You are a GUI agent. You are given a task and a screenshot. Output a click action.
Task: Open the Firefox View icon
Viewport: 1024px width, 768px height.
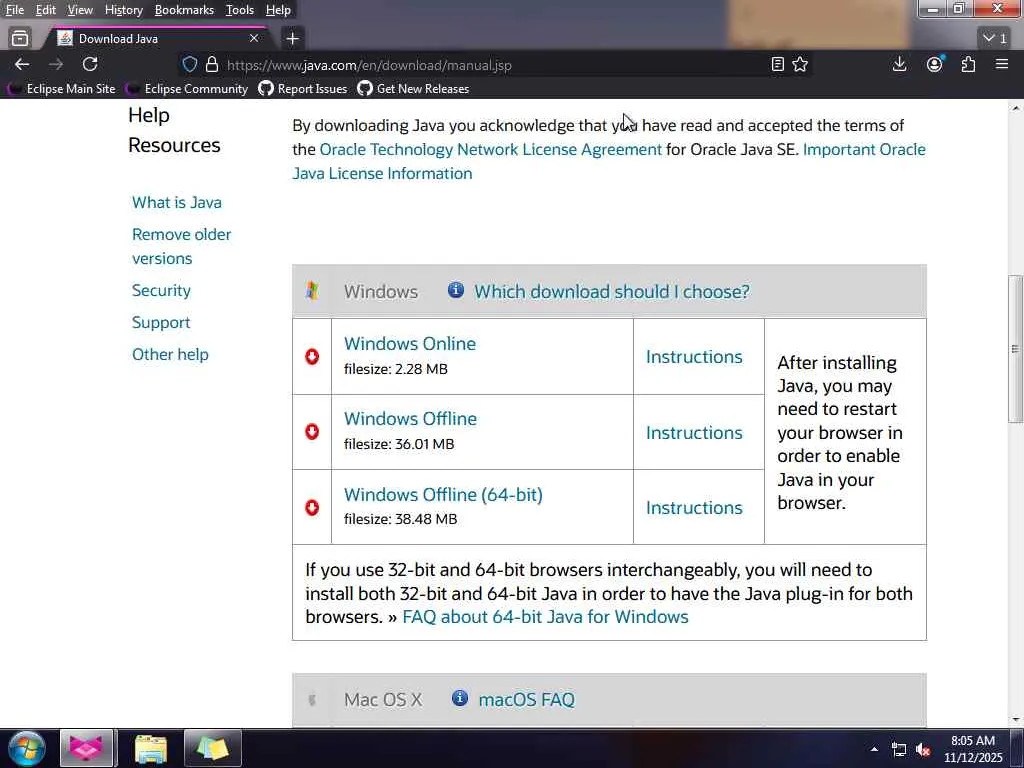[20, 39]
